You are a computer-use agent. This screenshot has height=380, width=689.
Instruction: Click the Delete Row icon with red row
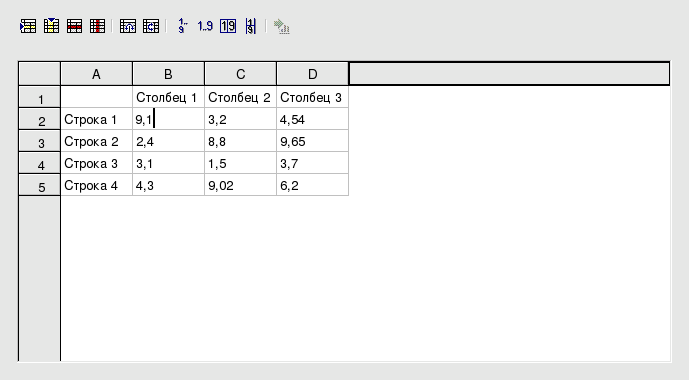click(x=74, y=26)
